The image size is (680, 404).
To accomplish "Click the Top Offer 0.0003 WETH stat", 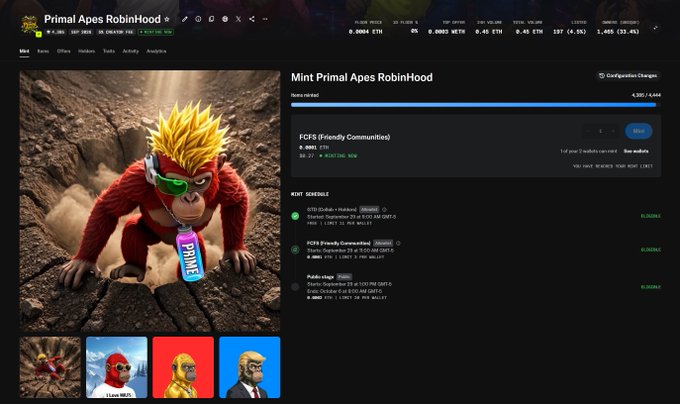I will pyautogui.click(x=446, y=27).
